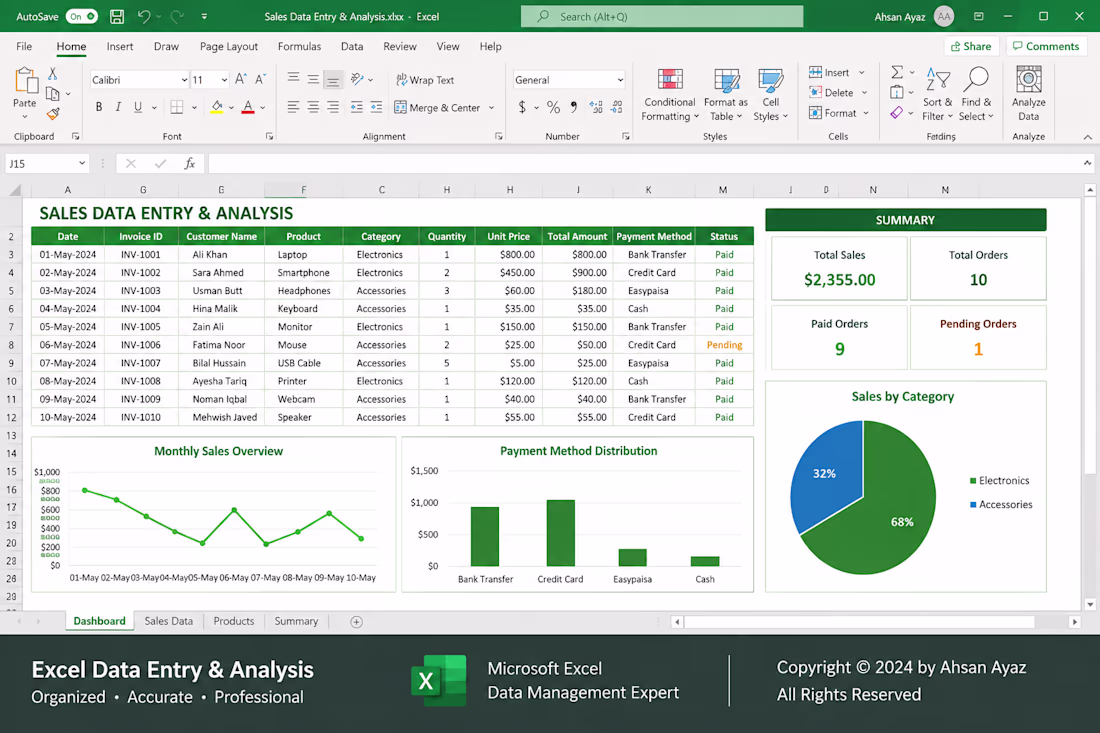This screenshot has height=733, width=1100.
Task: Toggle Bold formatting
Action: [x=99, y=107]
